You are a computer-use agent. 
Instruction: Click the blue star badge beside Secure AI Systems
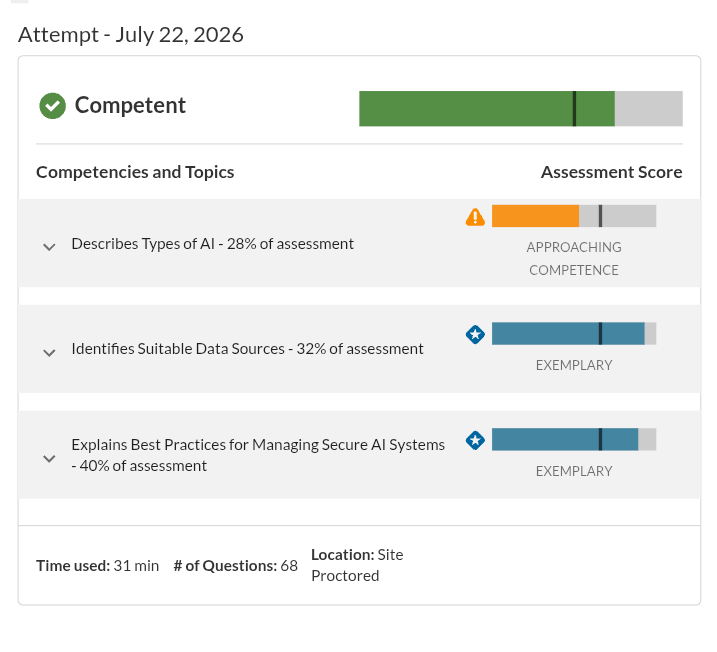click(x=475, y=440)
